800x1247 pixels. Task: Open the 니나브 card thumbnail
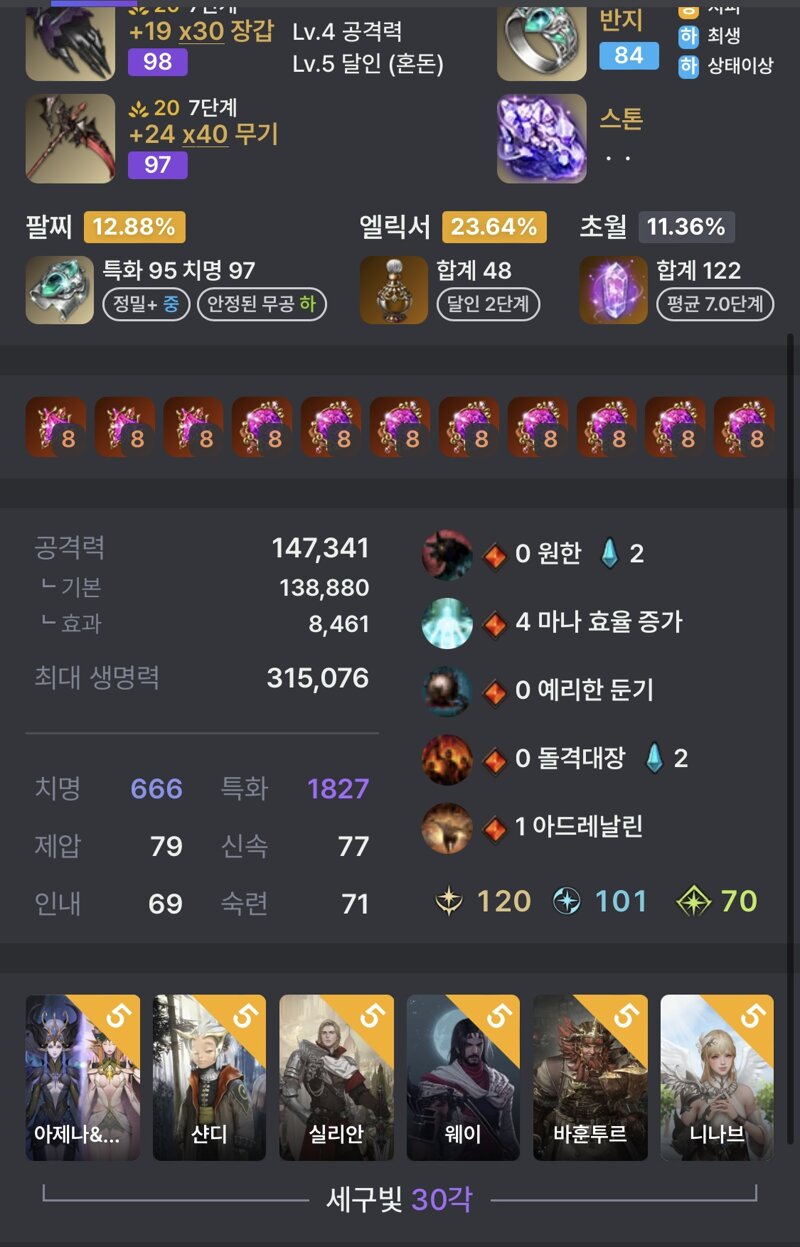[717, 1077]
